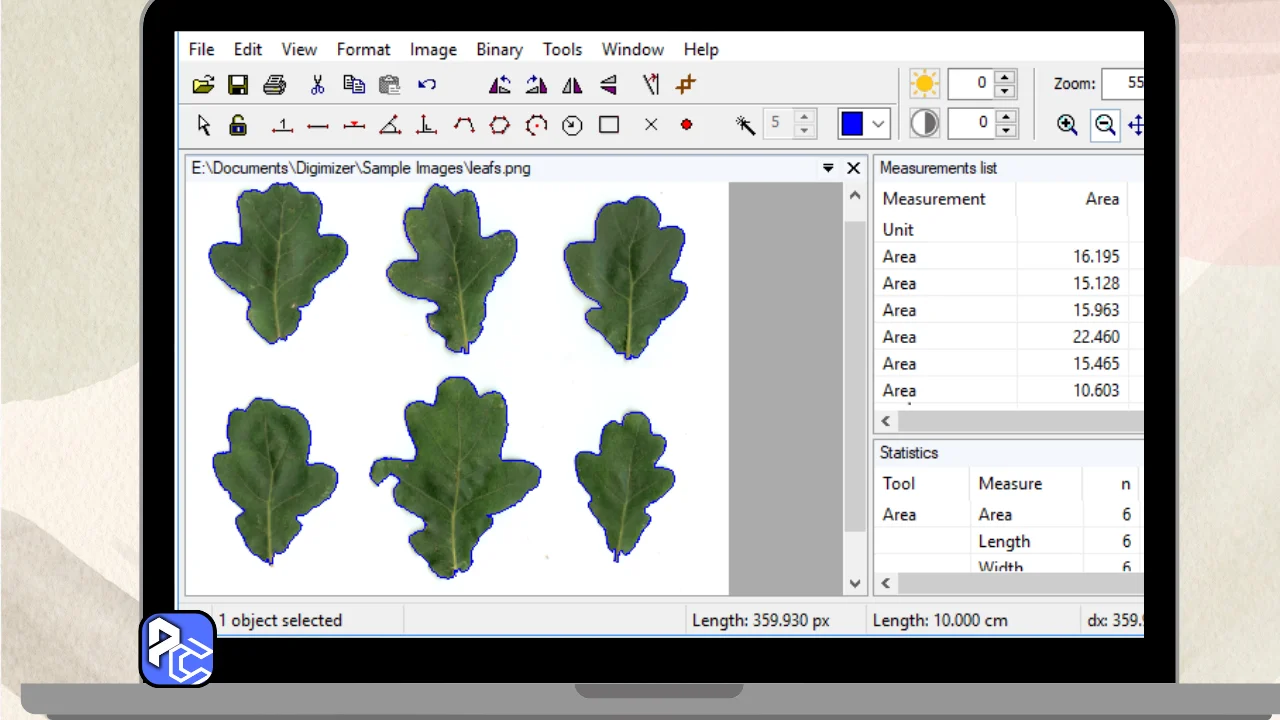
Task: Select the Rectangle tool
Action: click(609, 125)
